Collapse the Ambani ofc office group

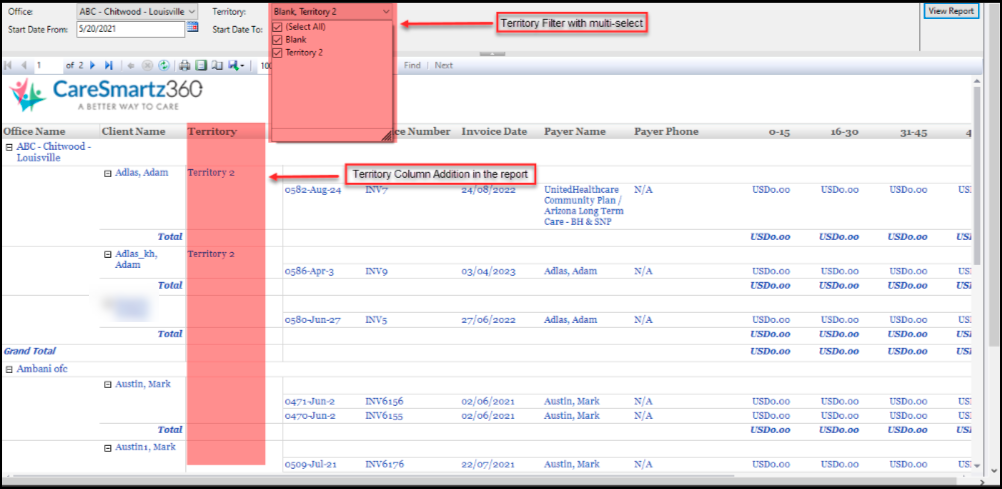[x=8, y=369]
